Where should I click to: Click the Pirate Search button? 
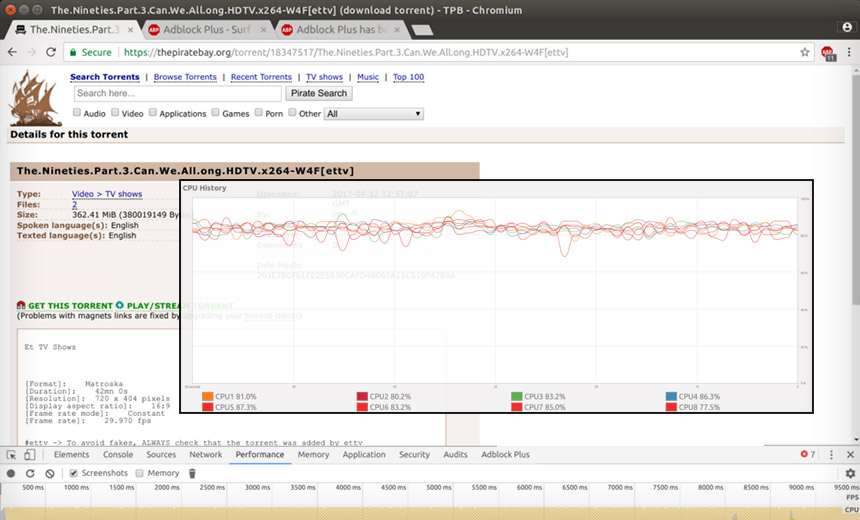pyautogui.click(x=319, y=93)
